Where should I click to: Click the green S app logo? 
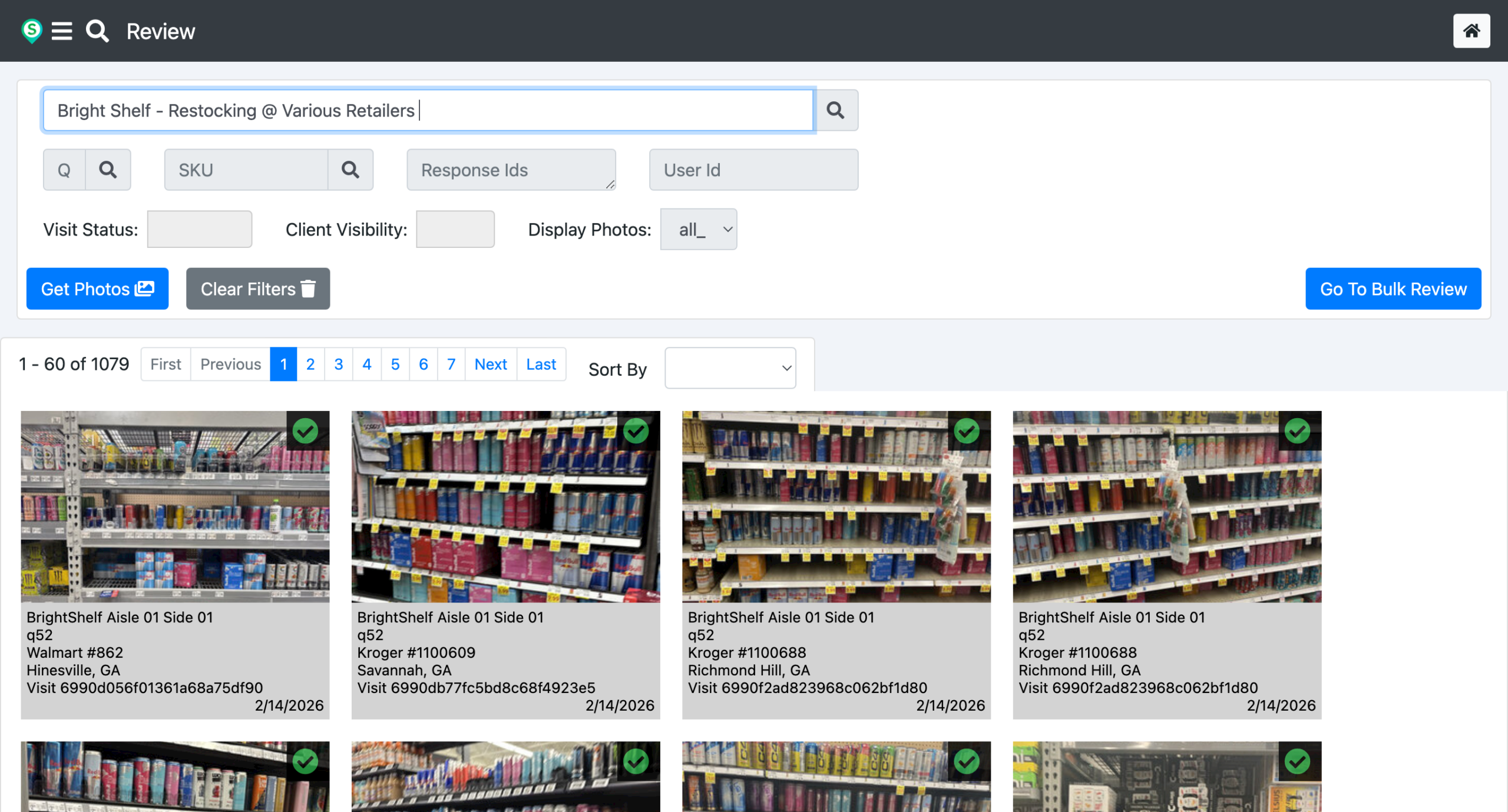[32, 31]
